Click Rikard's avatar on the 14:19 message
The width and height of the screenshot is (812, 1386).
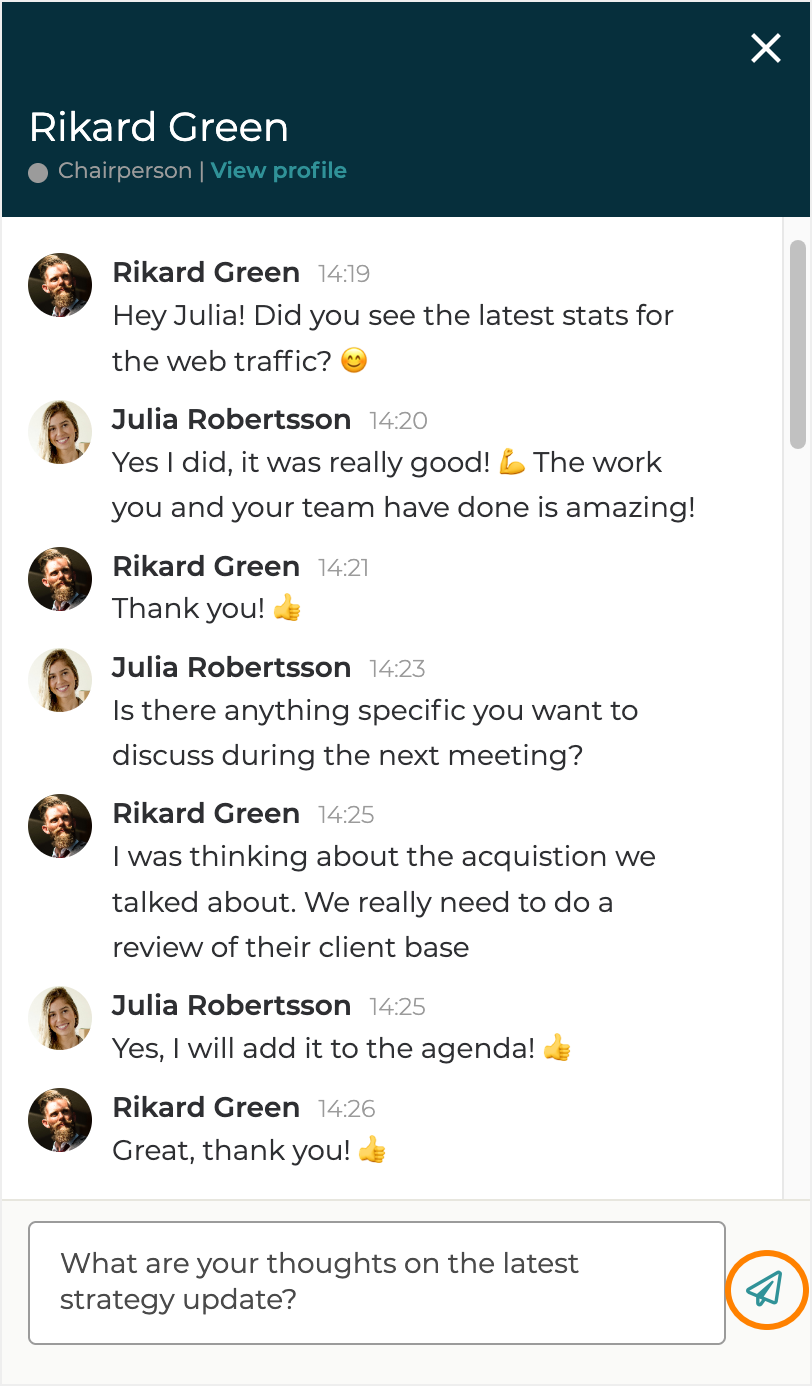point(60,285)
